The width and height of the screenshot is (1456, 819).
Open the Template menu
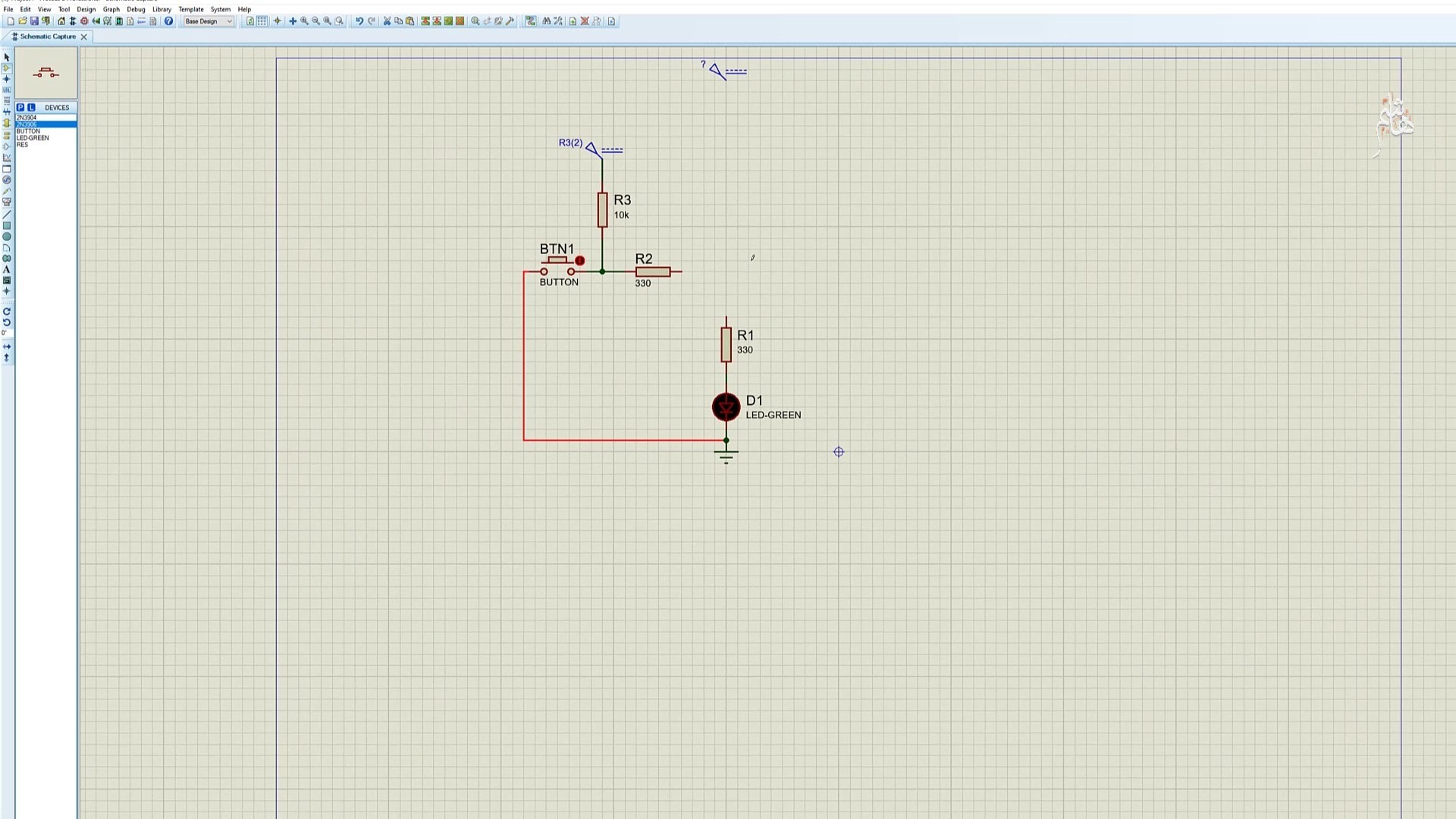[191, 9]
